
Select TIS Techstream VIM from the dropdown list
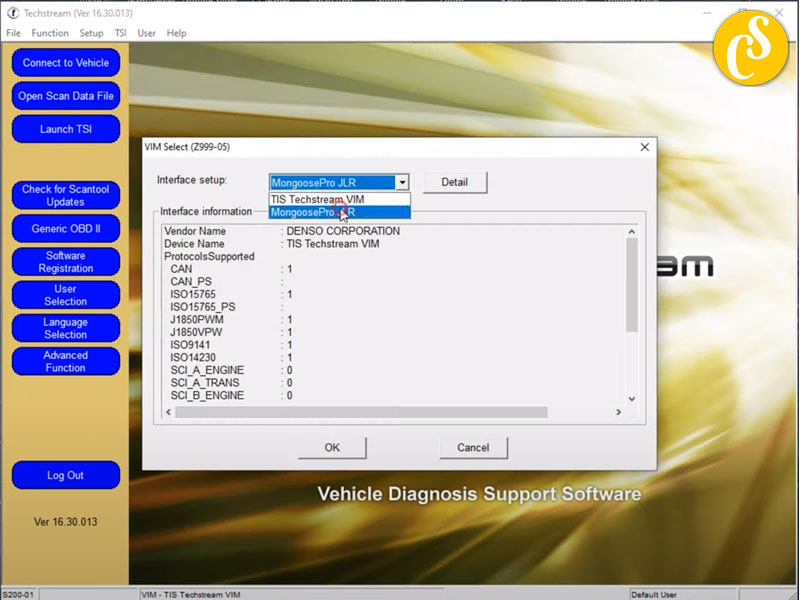320,199
